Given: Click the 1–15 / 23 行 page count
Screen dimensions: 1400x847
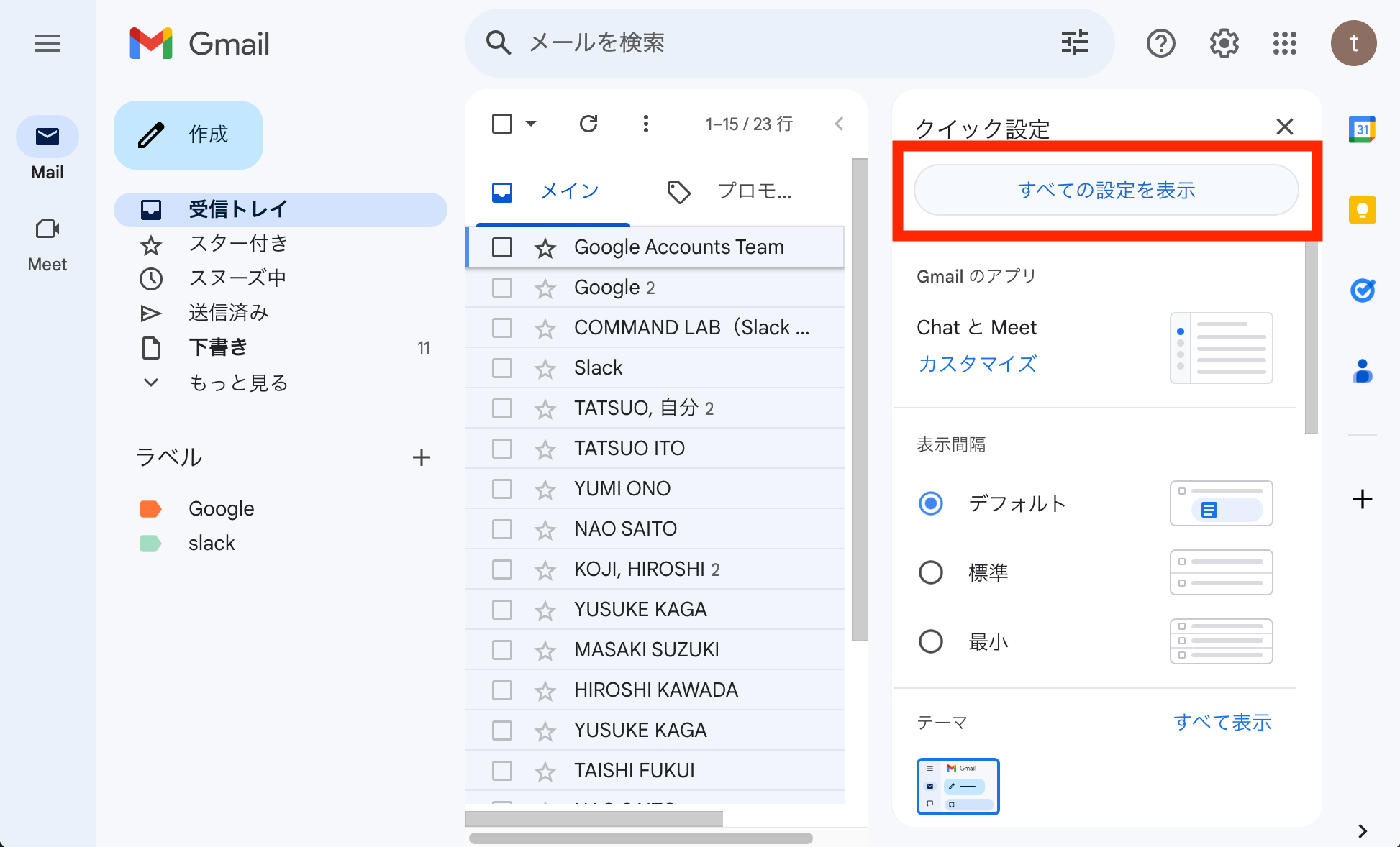Looking at the screenshot, I should 750,124.
